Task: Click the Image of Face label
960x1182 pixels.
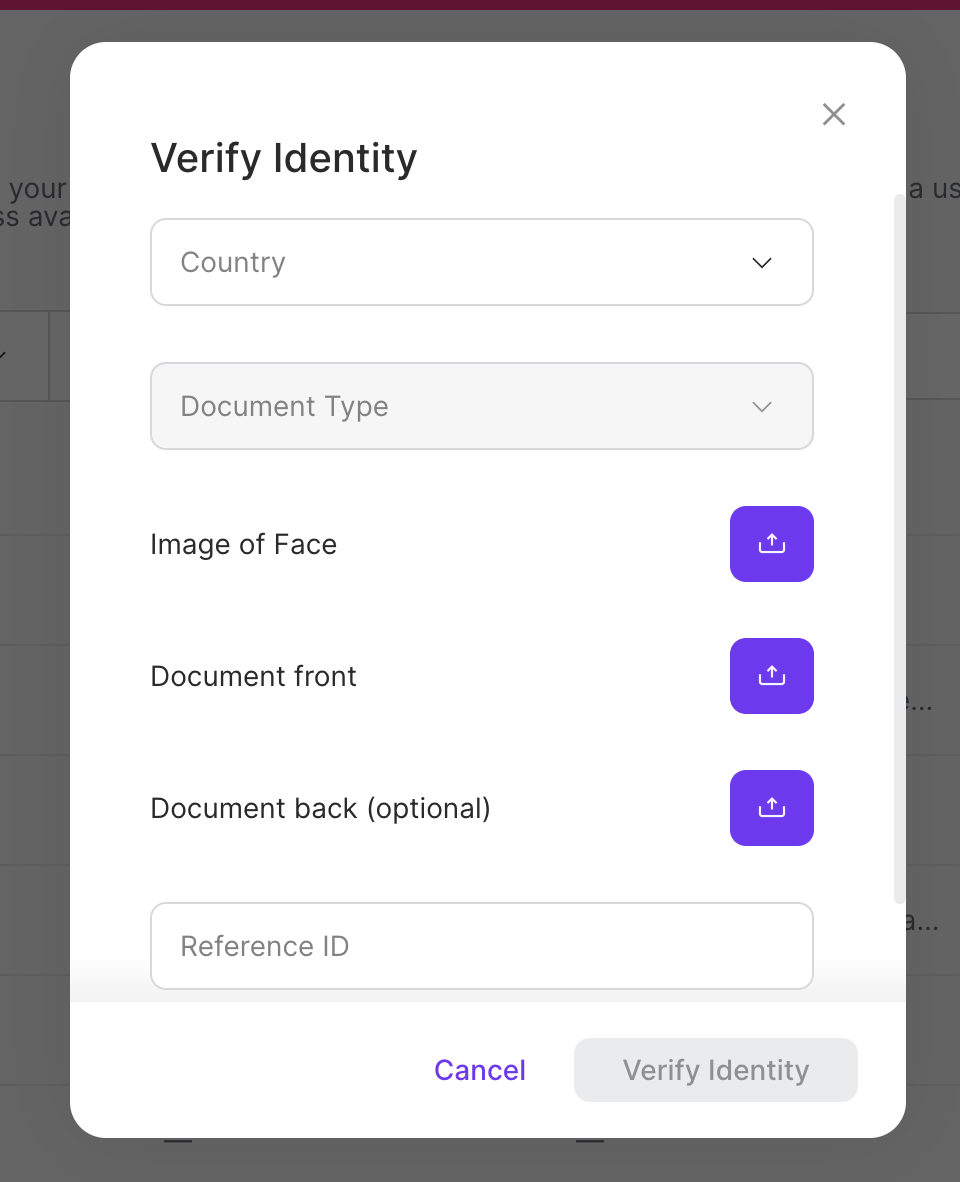Action: click(x=243, y=544)
